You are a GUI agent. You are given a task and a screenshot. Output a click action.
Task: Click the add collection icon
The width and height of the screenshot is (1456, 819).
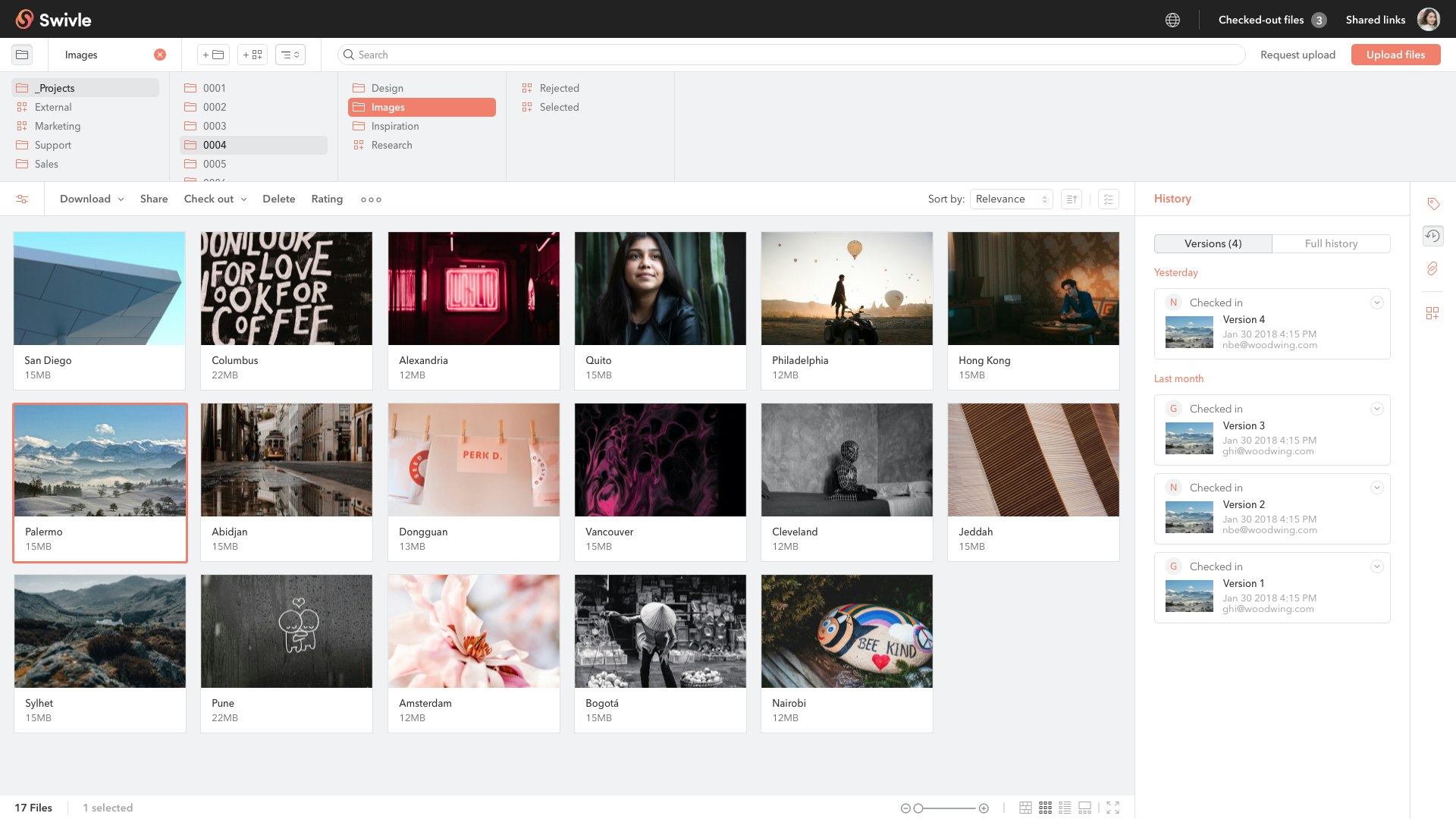253,55
